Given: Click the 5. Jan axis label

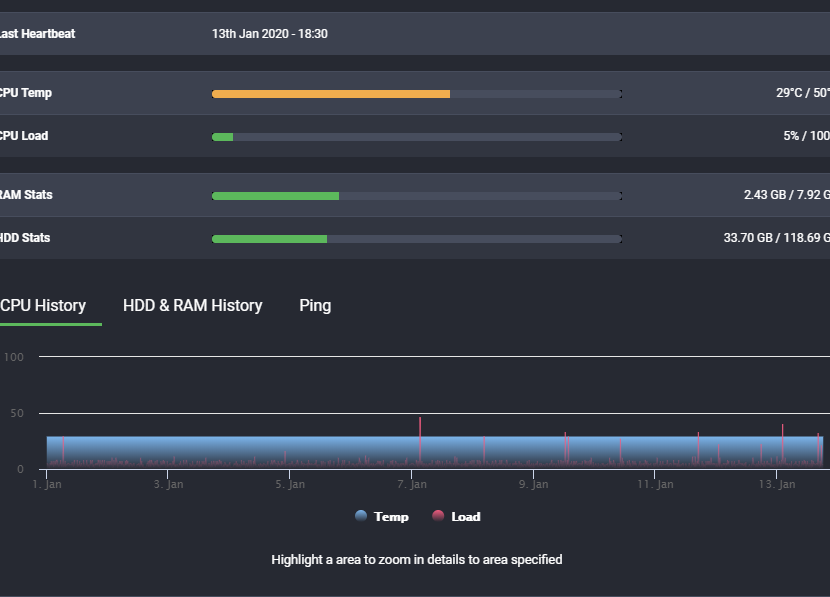Looking at the screenshot, I should (290, 484).
